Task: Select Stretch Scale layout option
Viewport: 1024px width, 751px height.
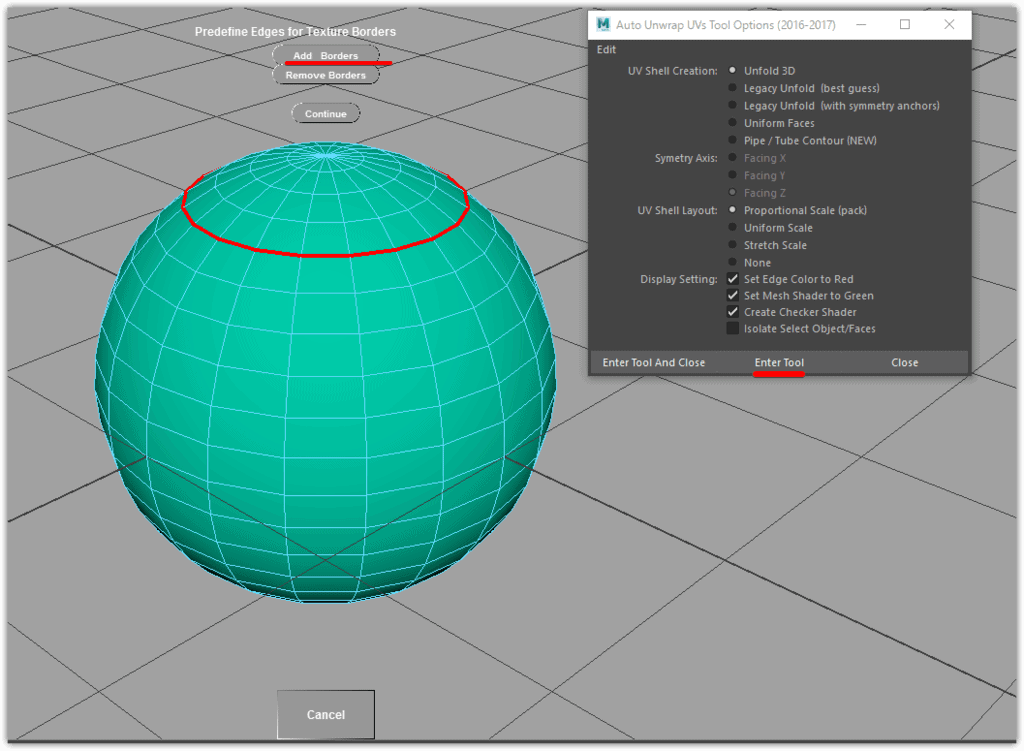Action: 733,245
